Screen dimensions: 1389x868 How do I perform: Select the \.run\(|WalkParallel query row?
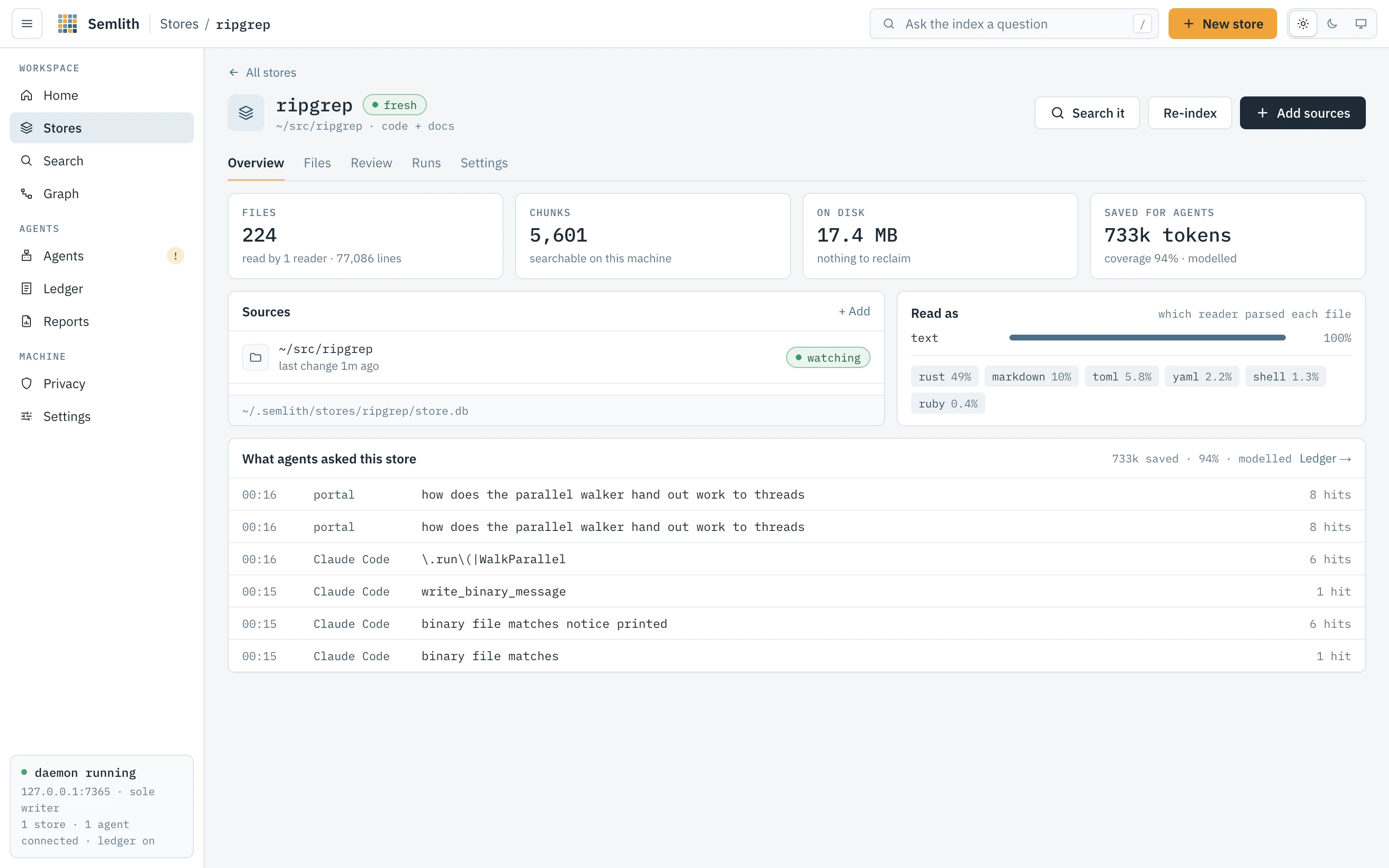[x=796, y=559]
